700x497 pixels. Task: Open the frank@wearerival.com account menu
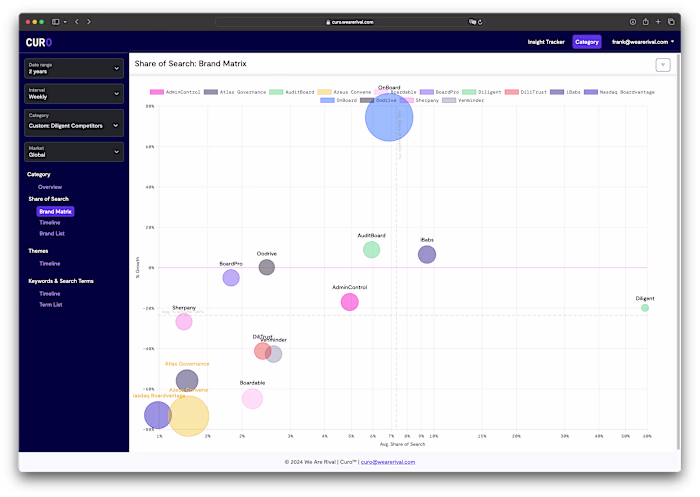pos(643,42)
